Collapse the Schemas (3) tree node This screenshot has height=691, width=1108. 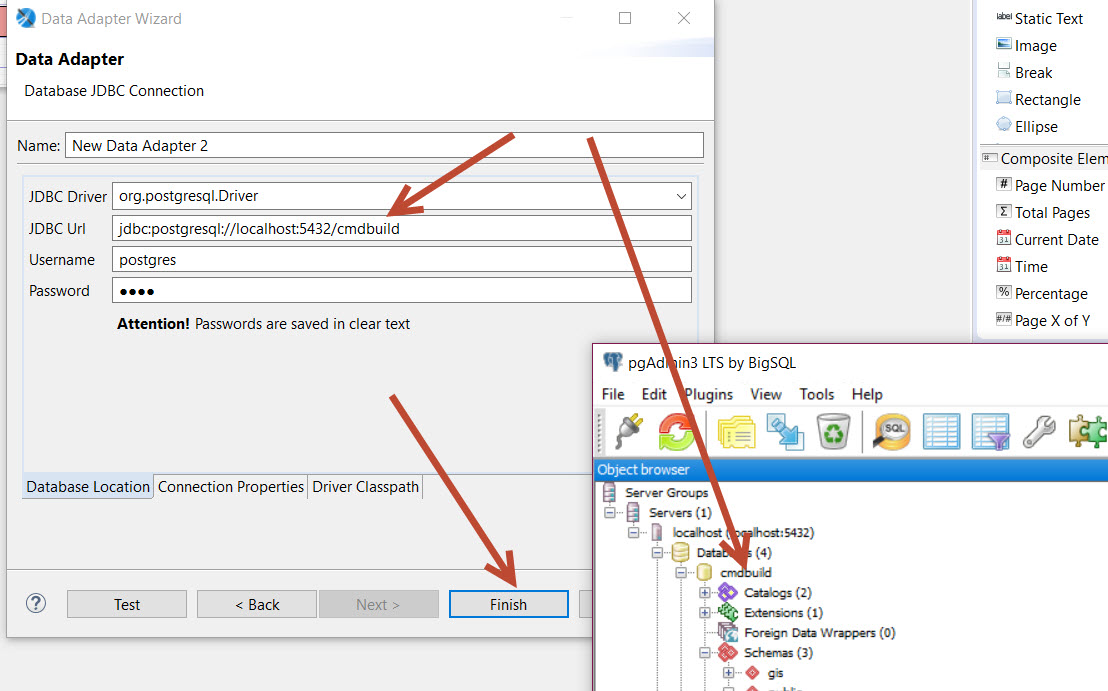[x=705, y=653]
